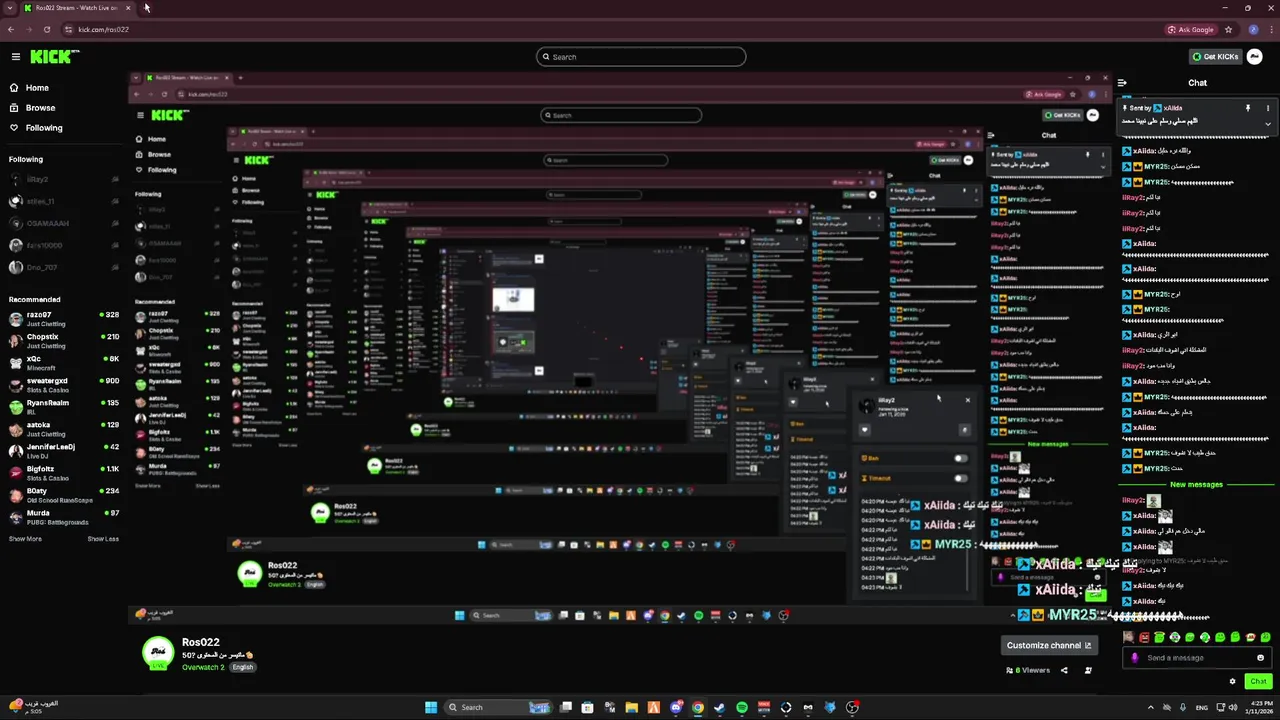The width and height of the screenshot is (1280, 720).
Task: Open the clock showing 4:23 PM
Action: 1258,707
